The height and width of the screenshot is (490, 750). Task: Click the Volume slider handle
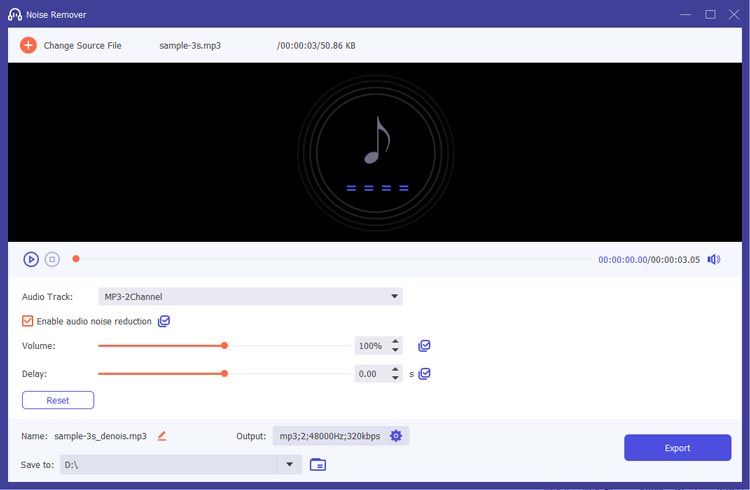224,345
